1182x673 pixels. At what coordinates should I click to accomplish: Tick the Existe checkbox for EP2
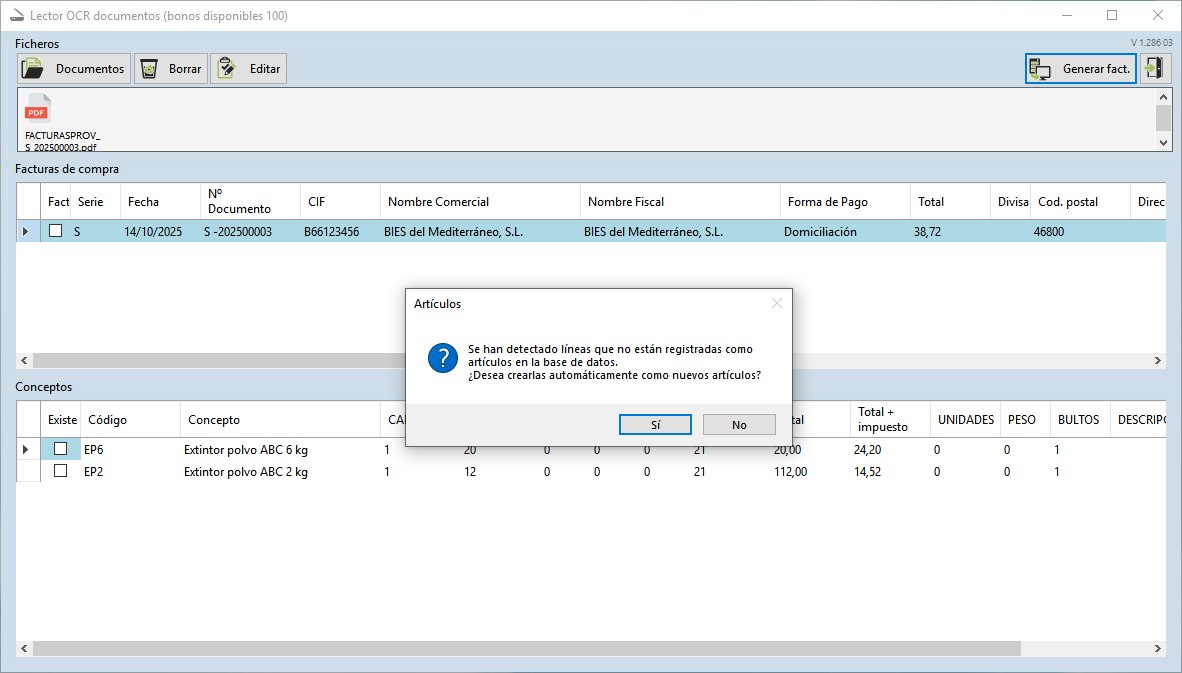point(61,471)
